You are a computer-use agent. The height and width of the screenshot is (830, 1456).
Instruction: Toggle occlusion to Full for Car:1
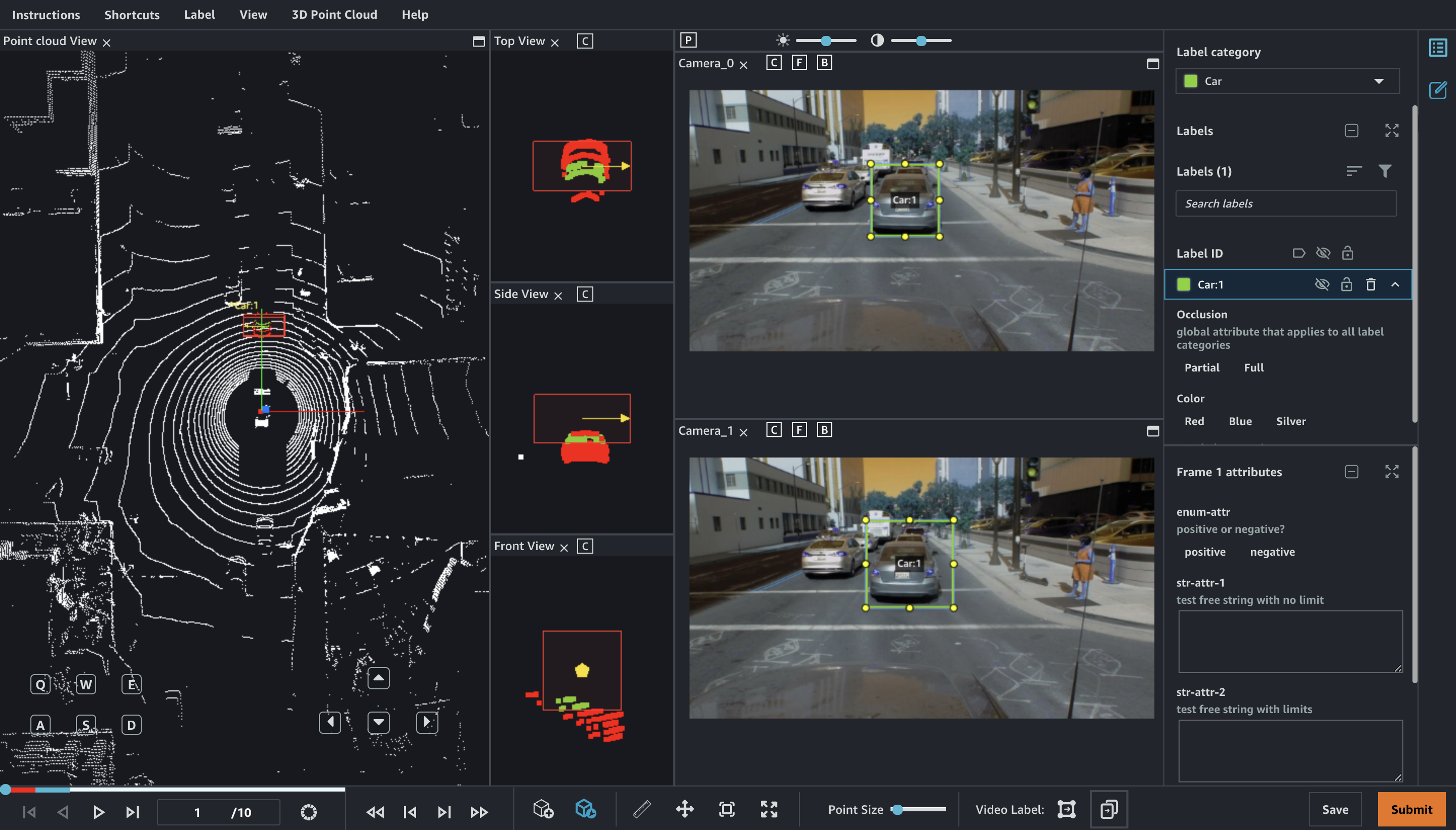coord(1253,367)
